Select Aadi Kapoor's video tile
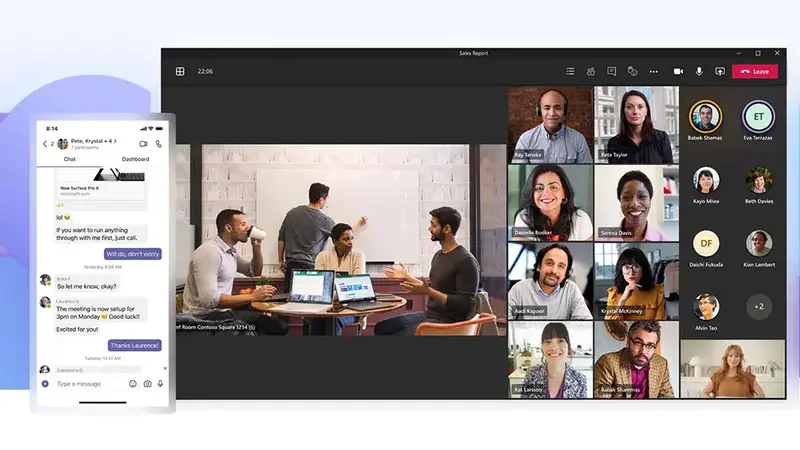The width and height of the screenshot is (800, 450). point(551,281)
